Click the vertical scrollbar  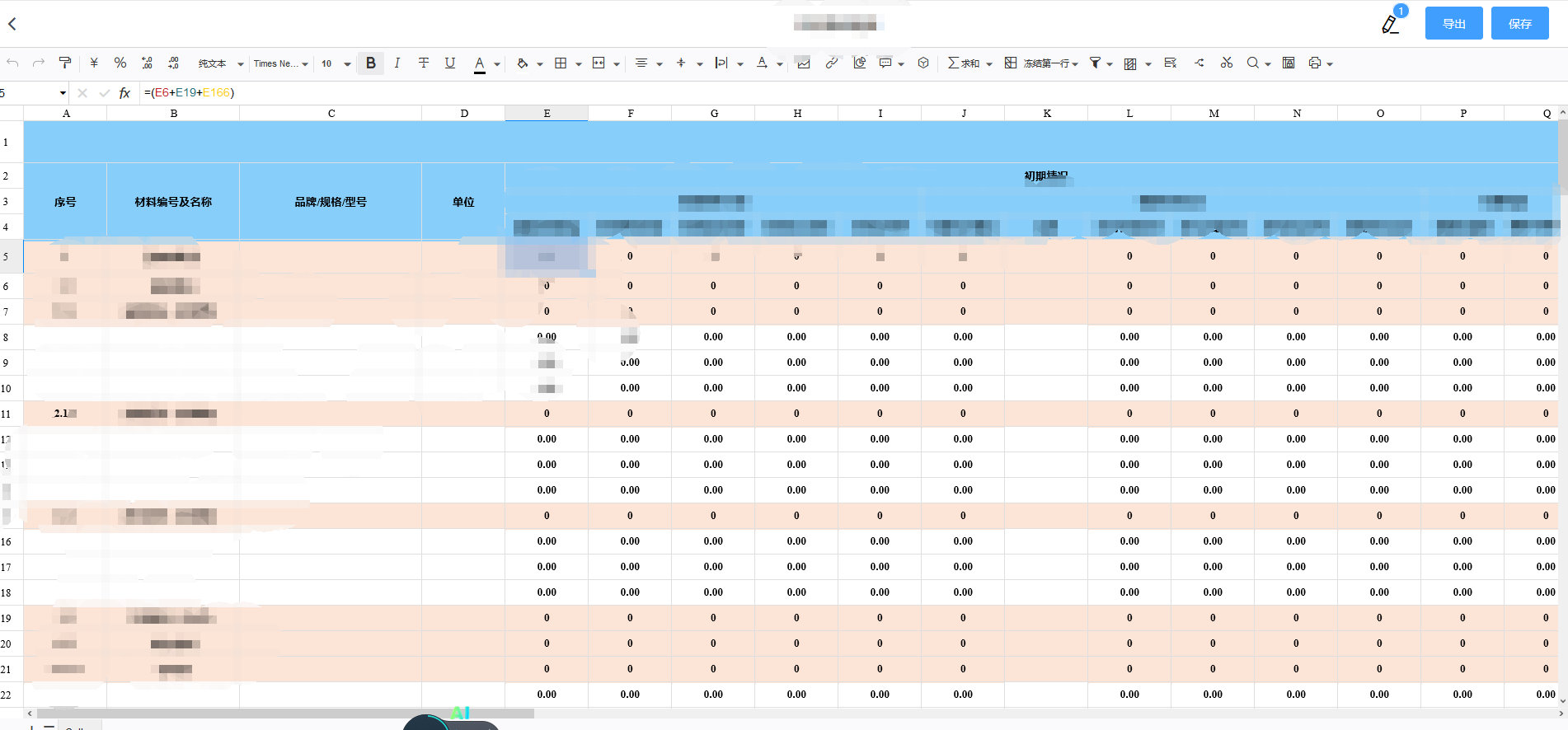coord(1563,157)
